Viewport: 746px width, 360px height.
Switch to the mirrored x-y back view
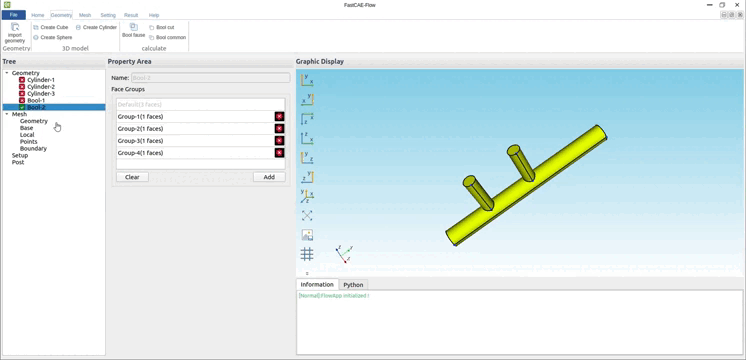[307, 99]
